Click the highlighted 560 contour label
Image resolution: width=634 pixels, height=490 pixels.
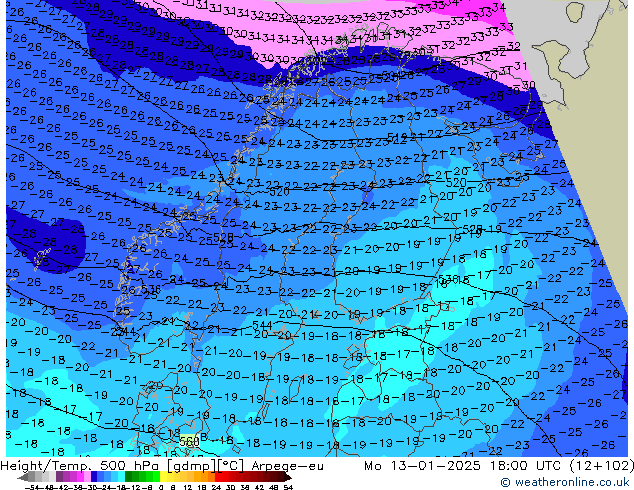(189, 441)
